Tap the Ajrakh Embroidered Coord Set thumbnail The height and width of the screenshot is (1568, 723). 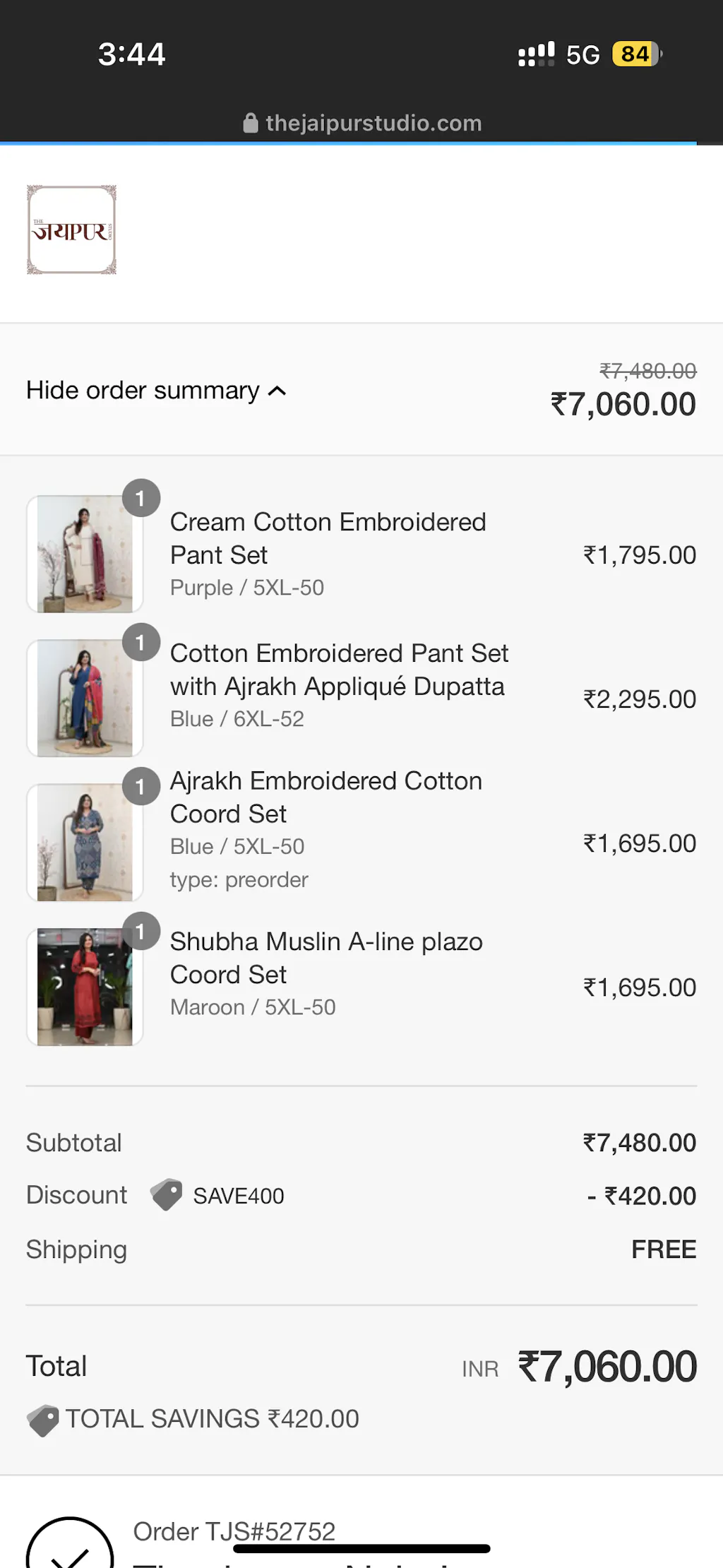pyautogui.click(x=85, y=843)
